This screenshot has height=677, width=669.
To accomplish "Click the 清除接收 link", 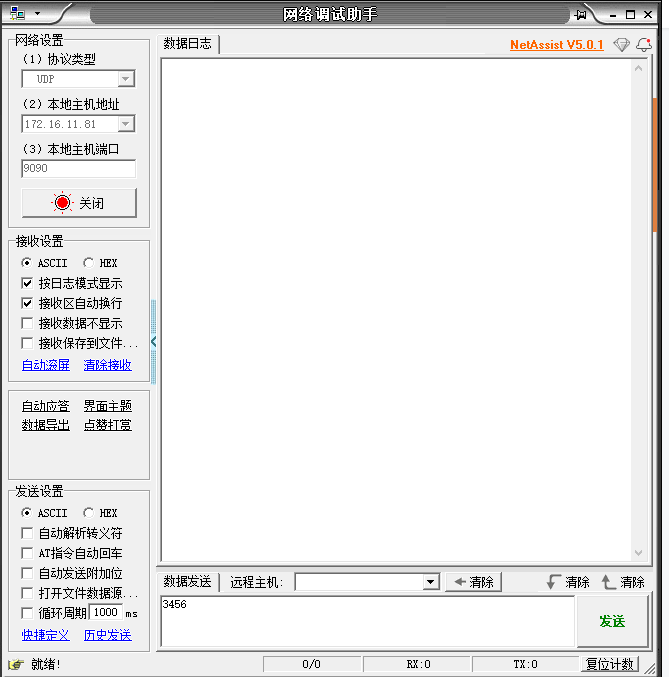I will 107,365.
